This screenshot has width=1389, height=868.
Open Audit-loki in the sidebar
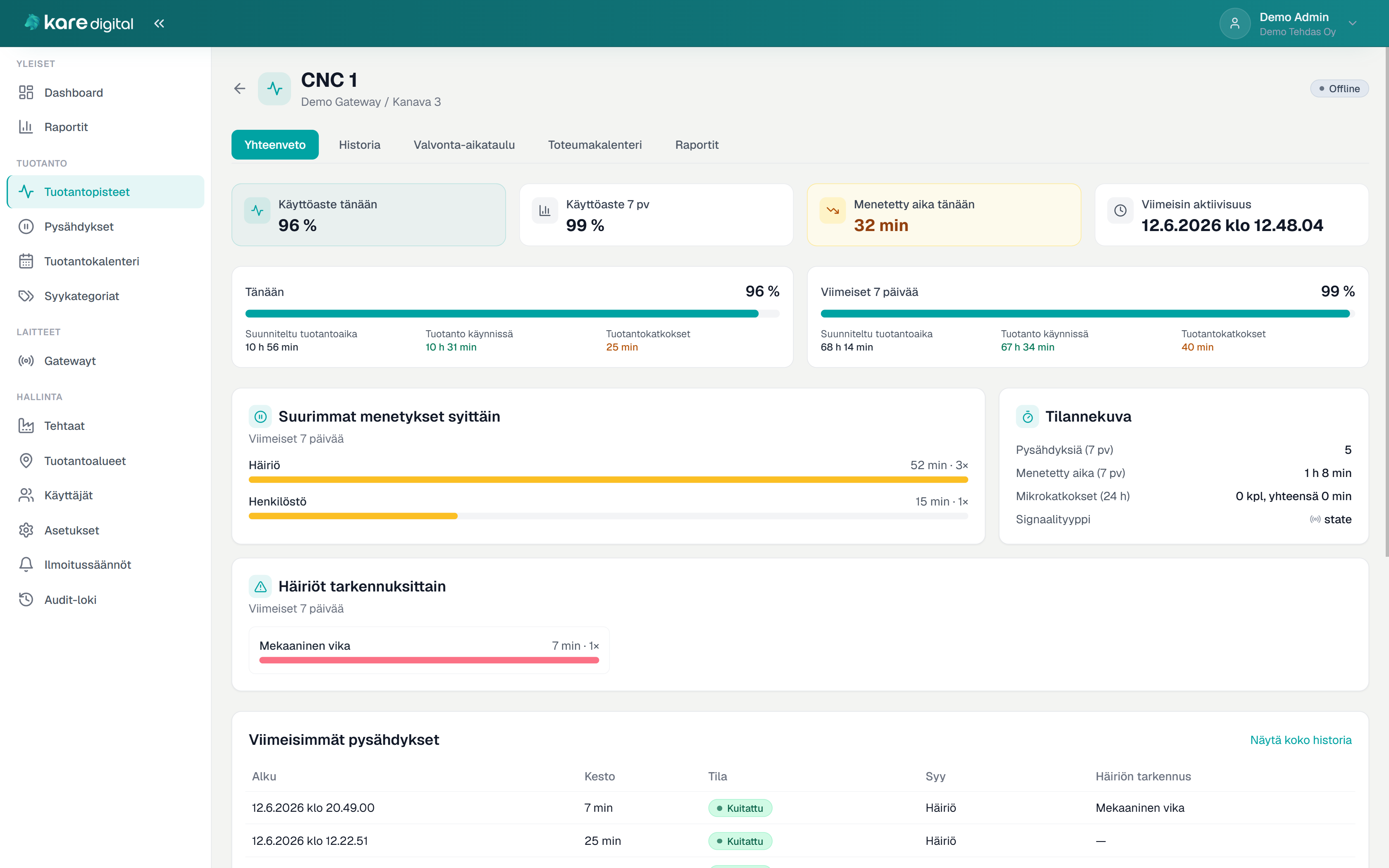pos(105,600)
